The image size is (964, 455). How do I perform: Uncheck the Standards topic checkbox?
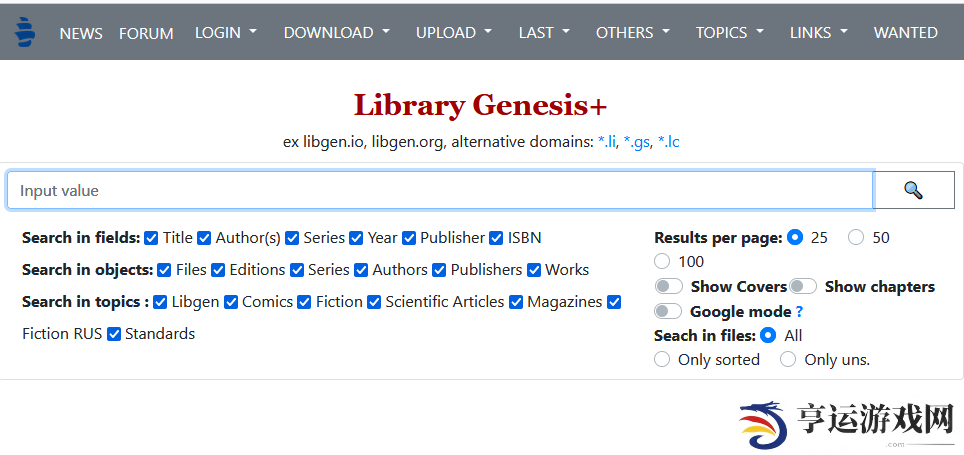[114, 334]
